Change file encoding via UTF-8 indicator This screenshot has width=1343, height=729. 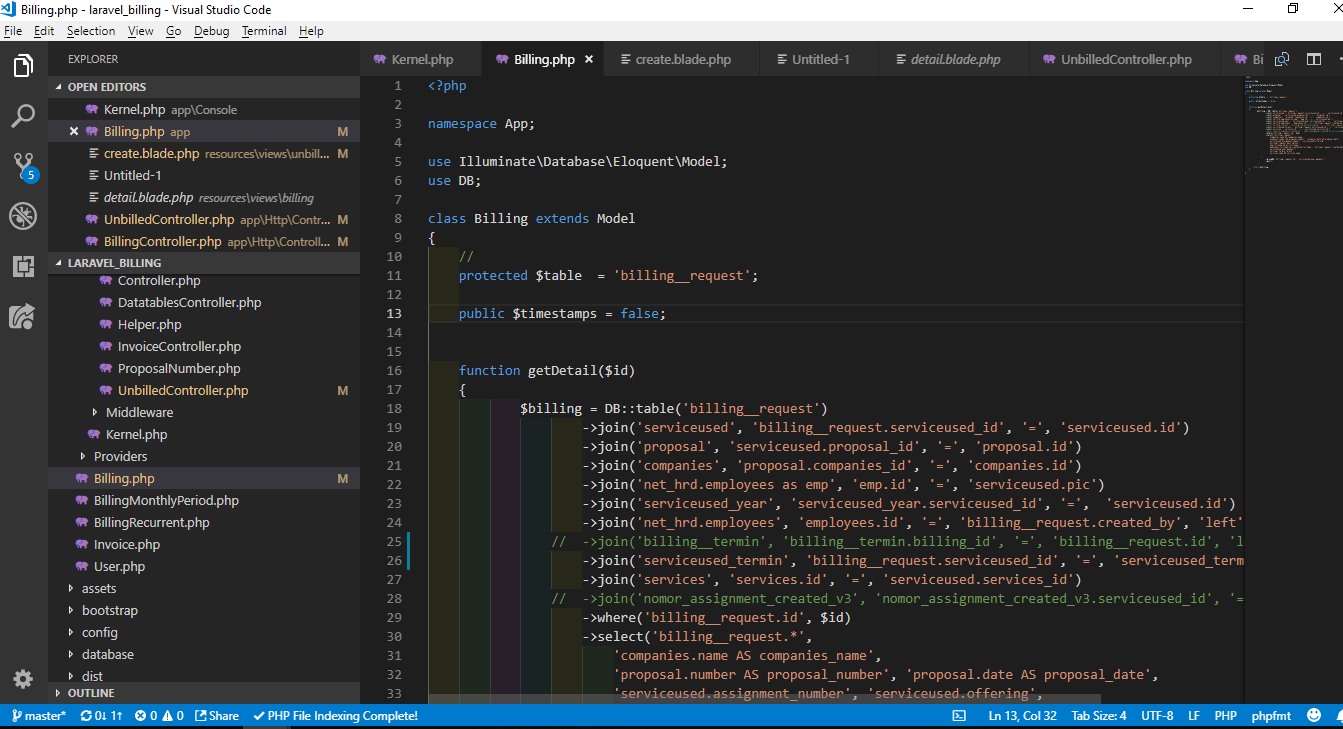coord(1157,716)
